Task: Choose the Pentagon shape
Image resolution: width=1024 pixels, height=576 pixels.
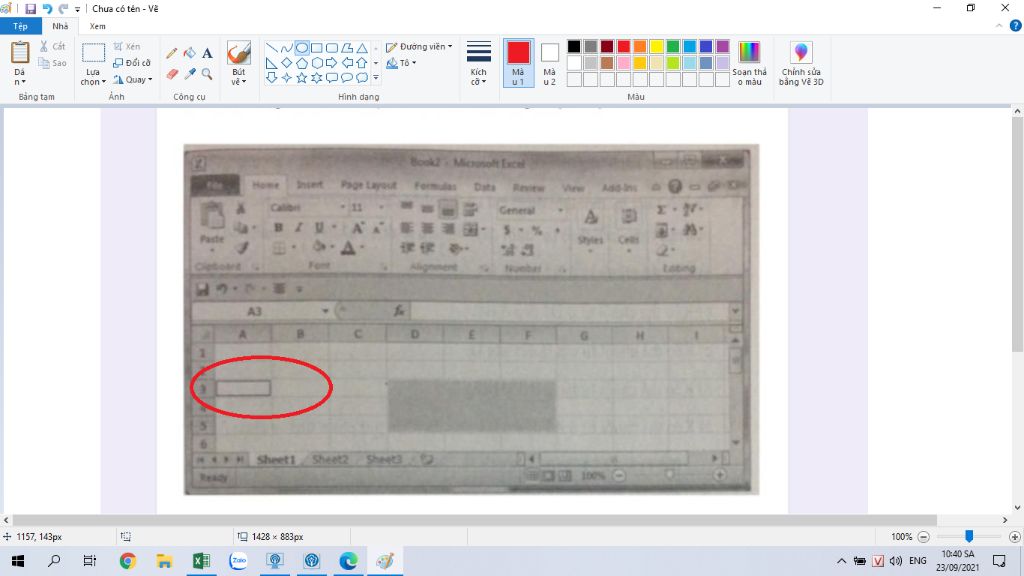Action: 302,63
